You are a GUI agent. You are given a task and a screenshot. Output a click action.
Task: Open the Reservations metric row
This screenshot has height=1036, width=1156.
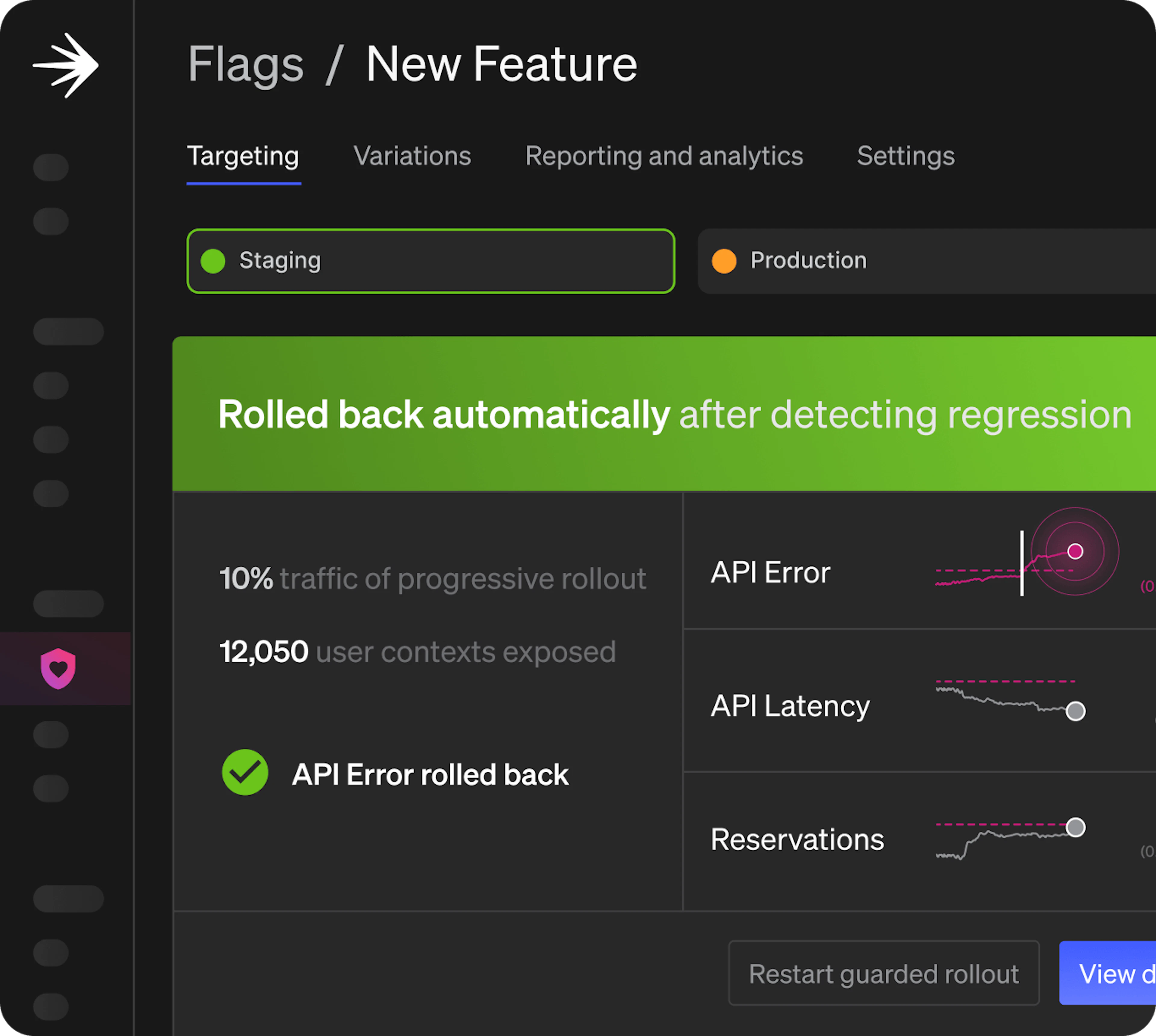point(797,840)
